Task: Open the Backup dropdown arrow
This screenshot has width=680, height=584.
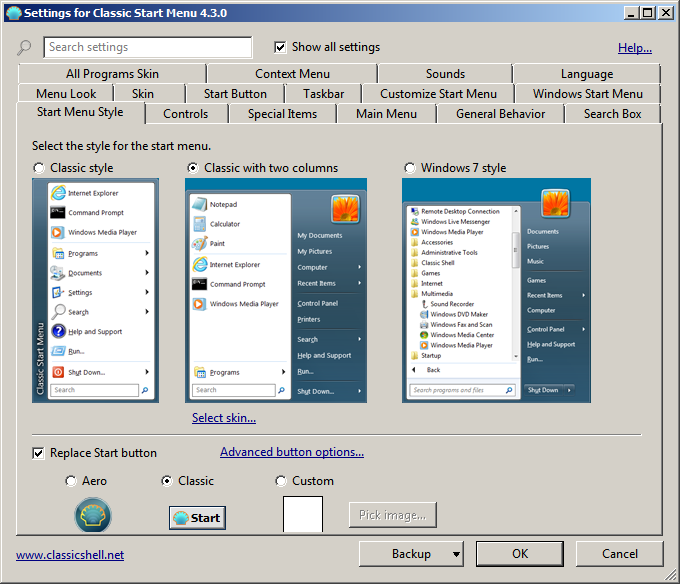Action: (x=456, y=554)
